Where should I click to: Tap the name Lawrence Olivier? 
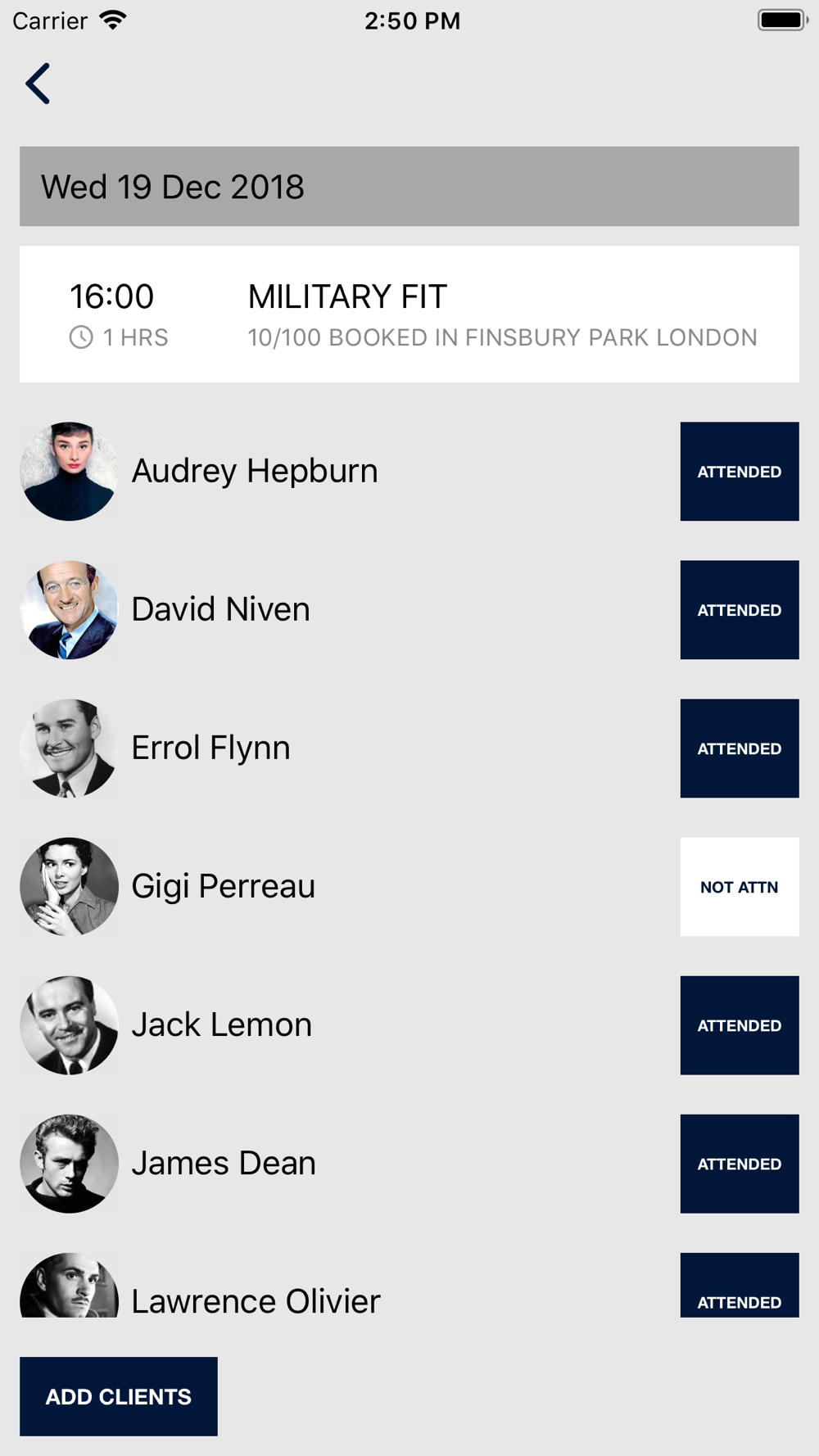pos(256,1300)
